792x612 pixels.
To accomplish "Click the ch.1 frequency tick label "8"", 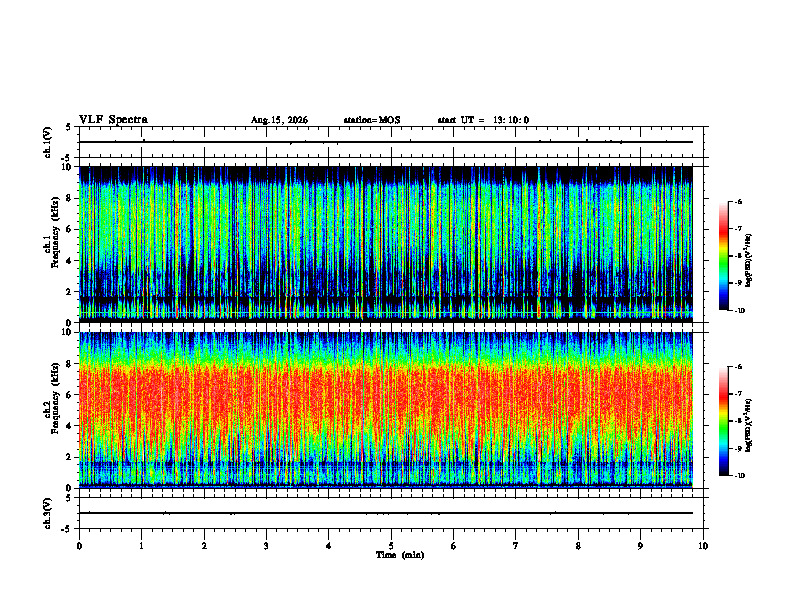I will (x=70, y=198).
